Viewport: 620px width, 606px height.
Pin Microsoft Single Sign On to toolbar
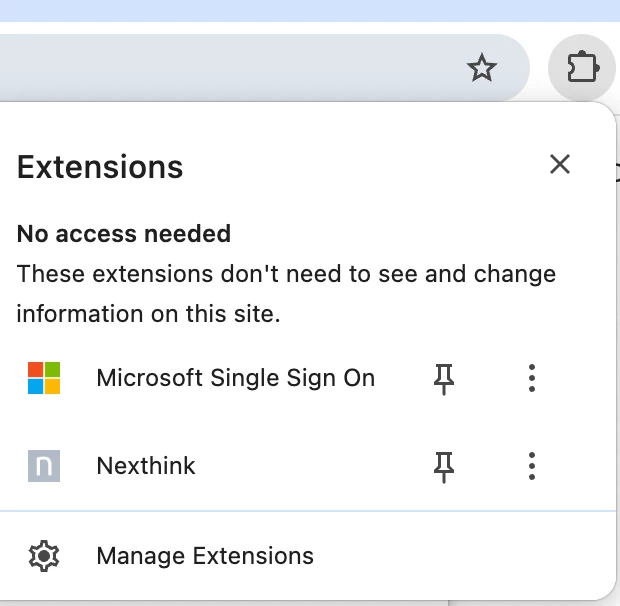tap(444, 378)
